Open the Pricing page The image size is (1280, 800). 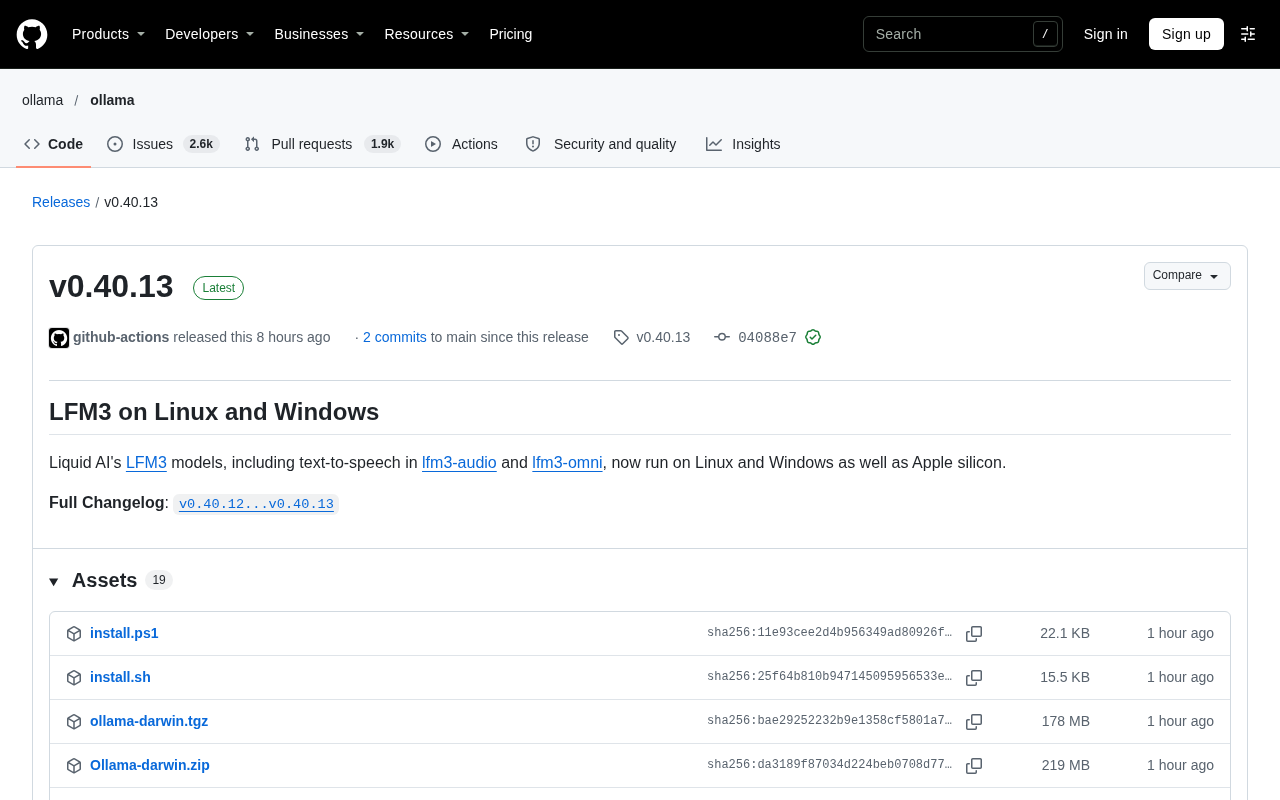(511, 34)
